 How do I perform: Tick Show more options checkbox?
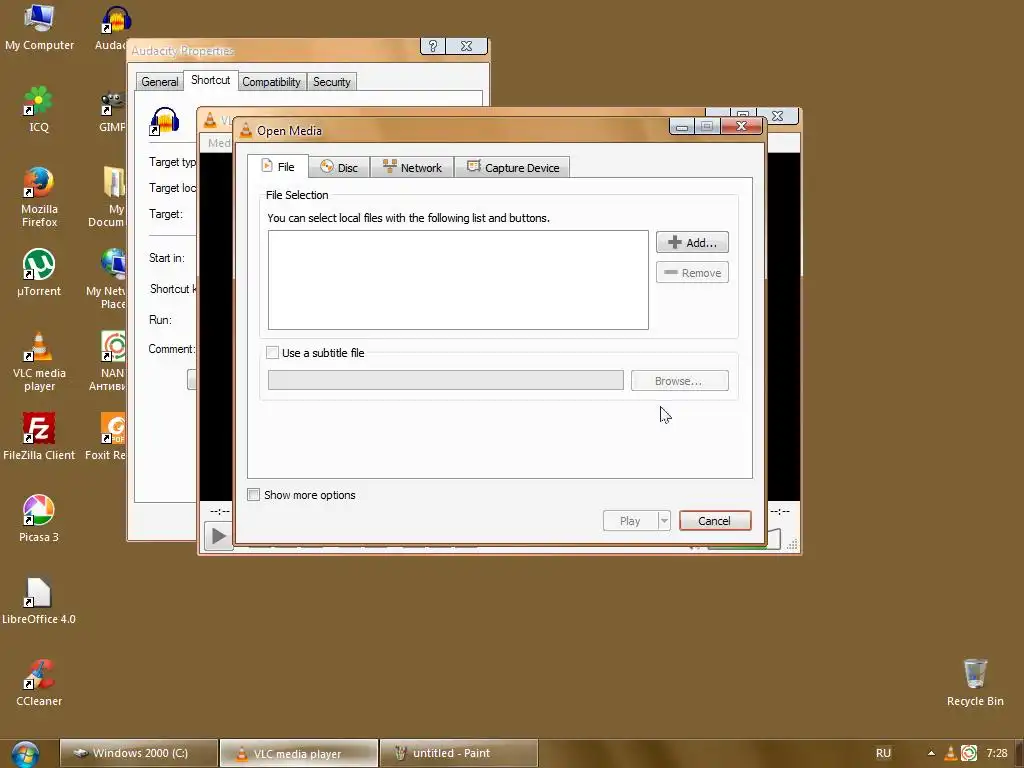tap(253, 494)
